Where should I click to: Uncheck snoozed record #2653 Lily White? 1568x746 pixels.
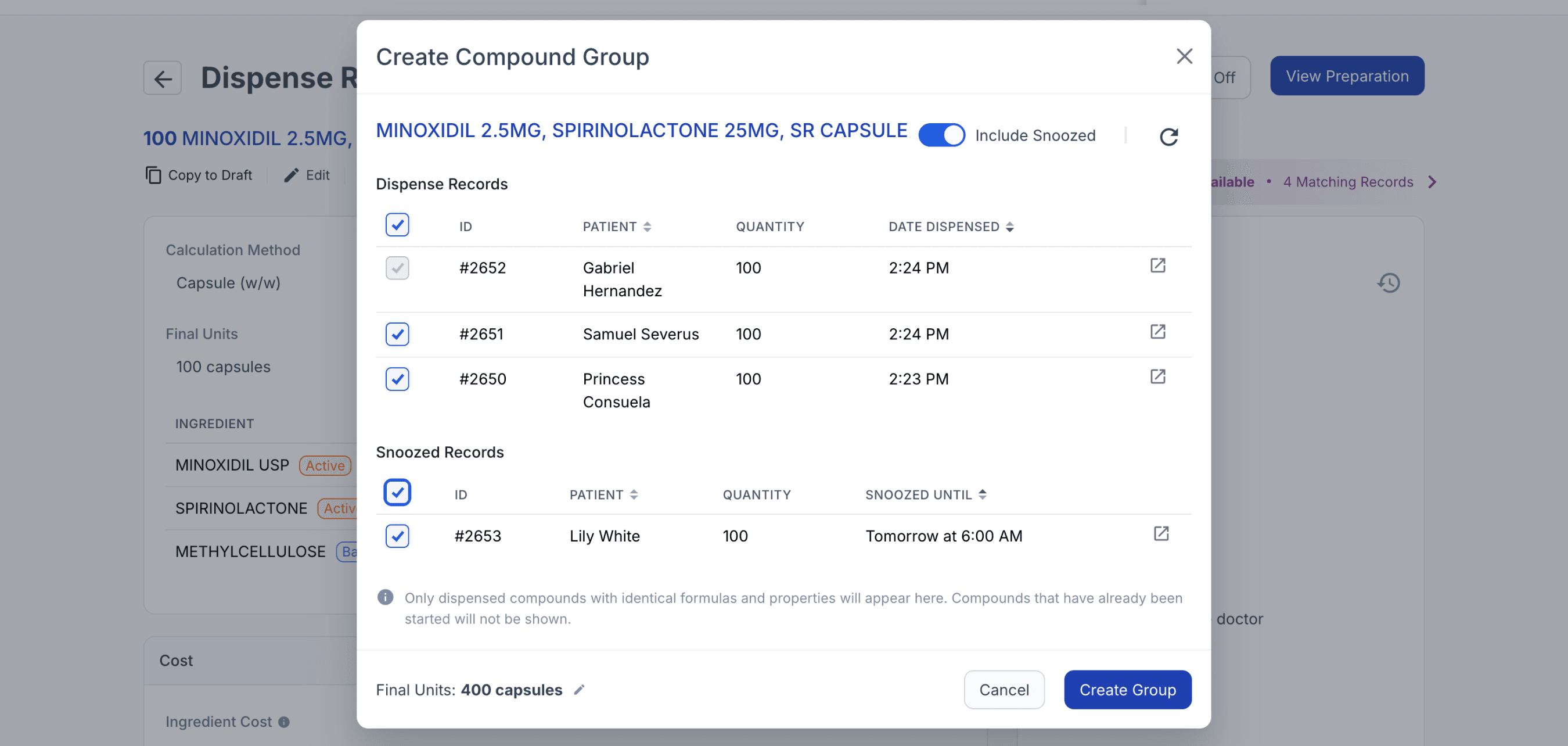click(x=397, y=536)
